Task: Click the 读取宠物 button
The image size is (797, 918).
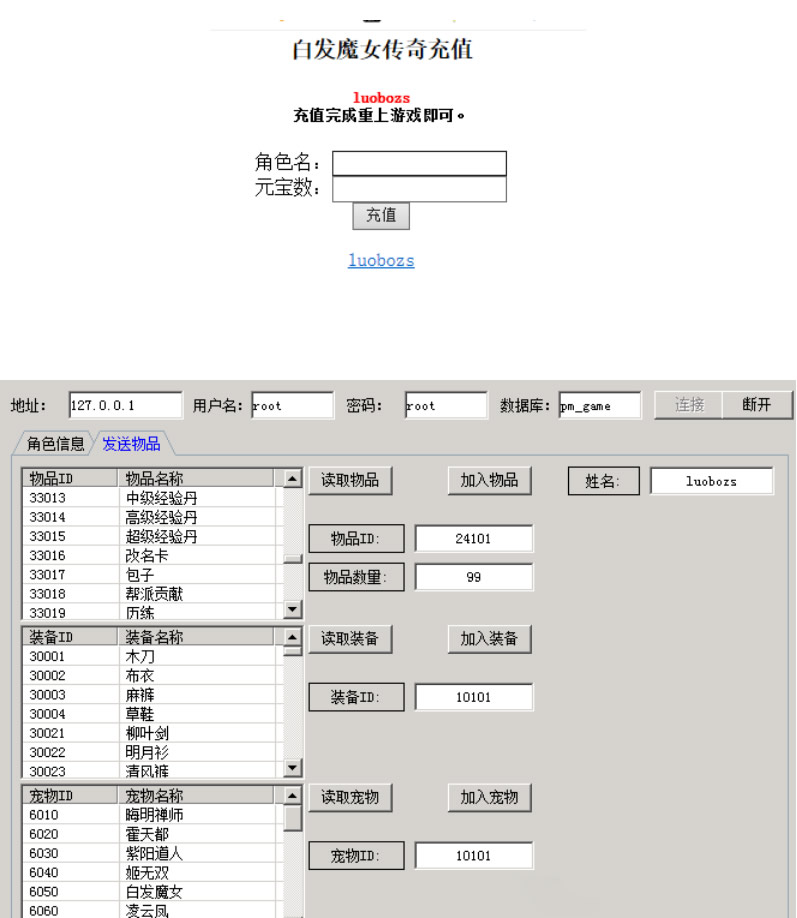Action: coord(350,797)
